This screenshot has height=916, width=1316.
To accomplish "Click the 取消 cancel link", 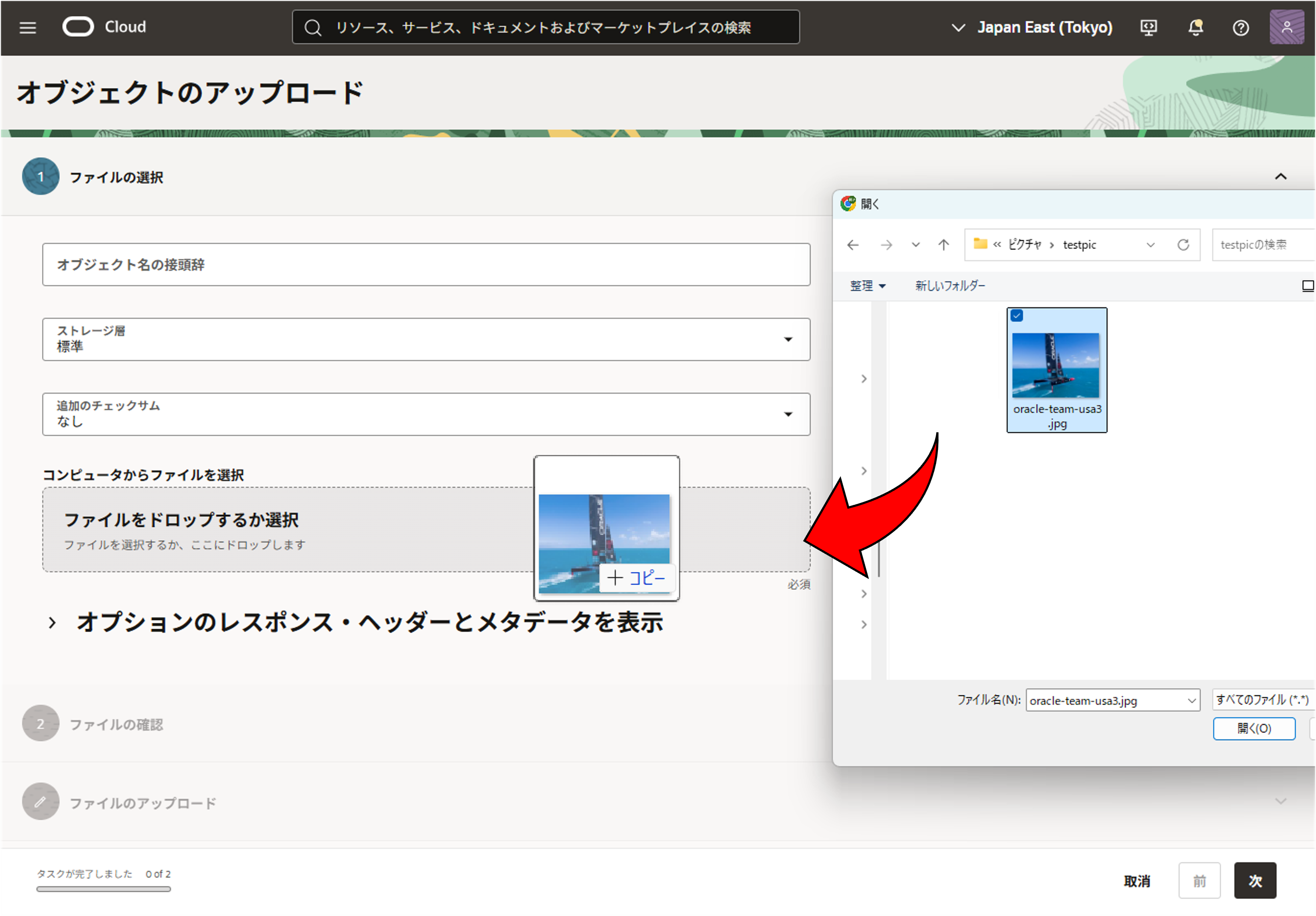I will 1137,880.
